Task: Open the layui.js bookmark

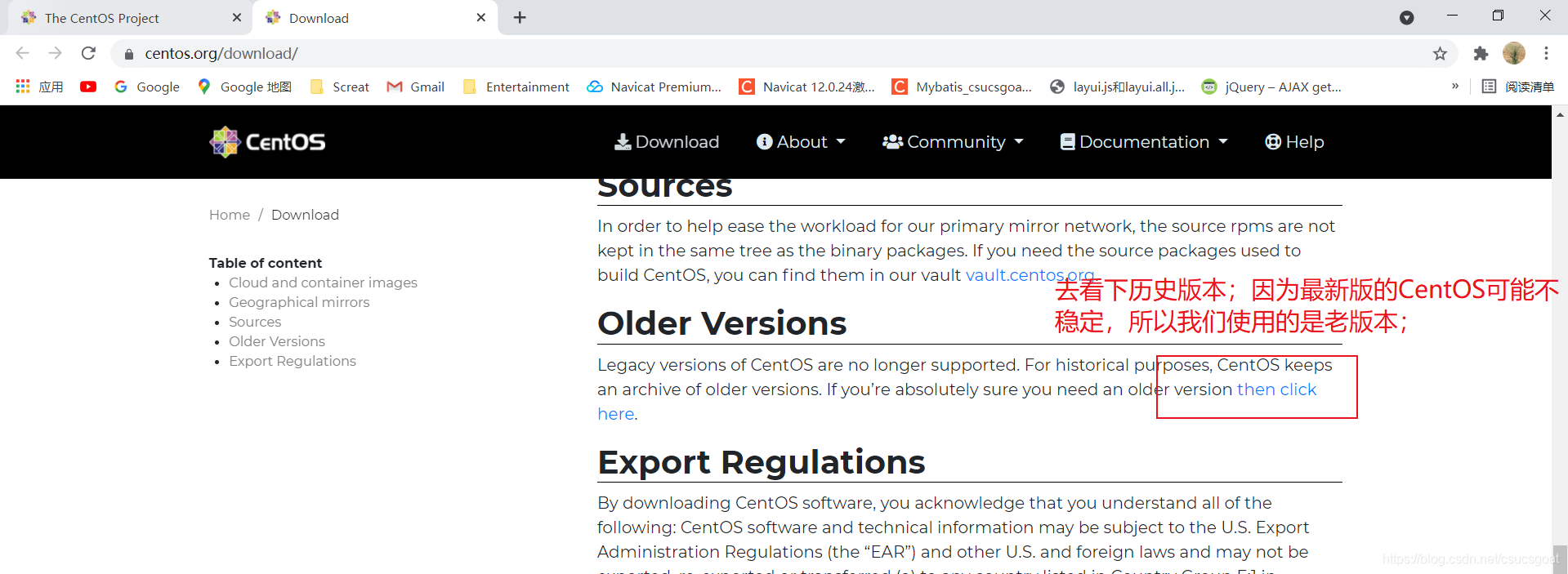Action: click(1117, 87)
